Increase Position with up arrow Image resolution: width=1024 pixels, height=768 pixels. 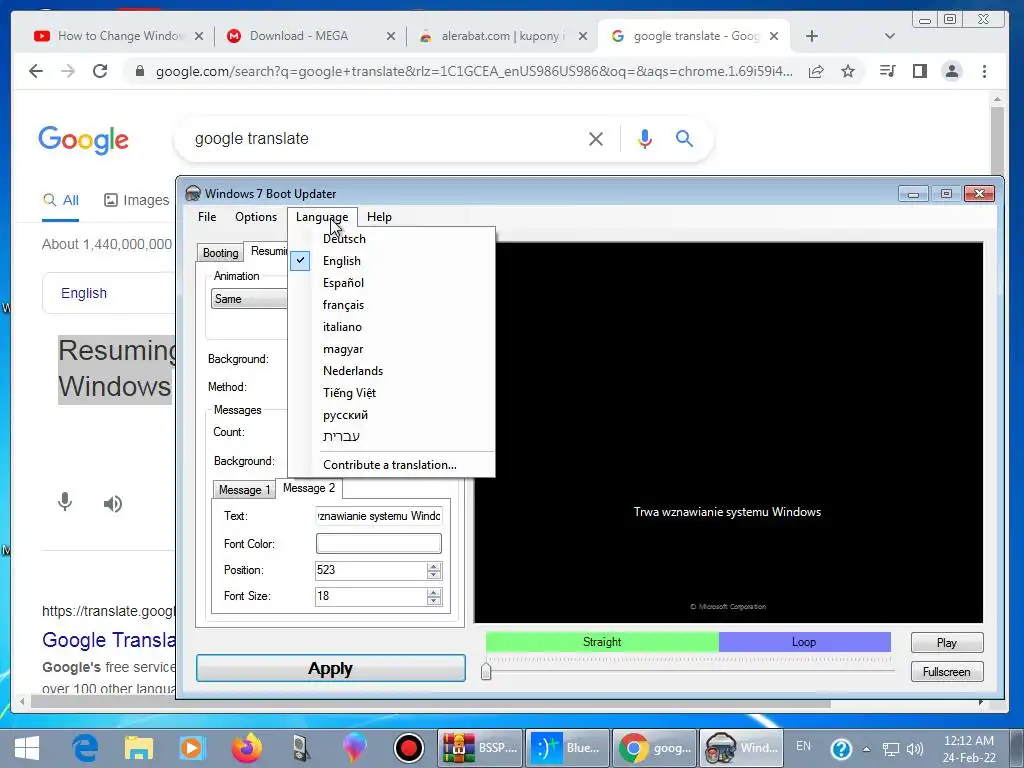tap(434, 566)
